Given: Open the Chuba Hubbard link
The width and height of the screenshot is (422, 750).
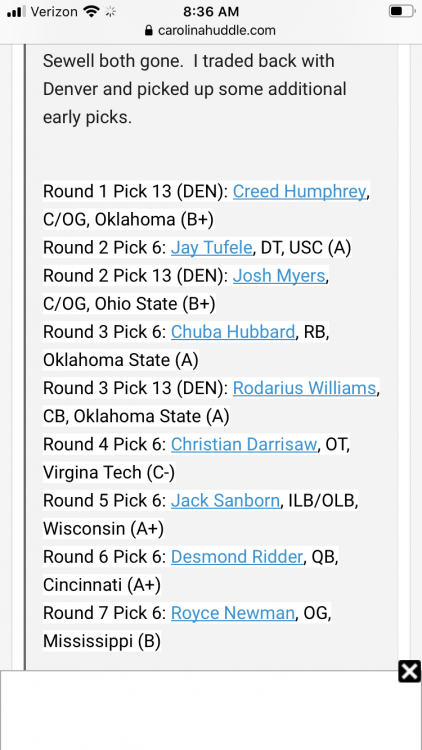Looking at the screenshot, I should click(233, 332).
